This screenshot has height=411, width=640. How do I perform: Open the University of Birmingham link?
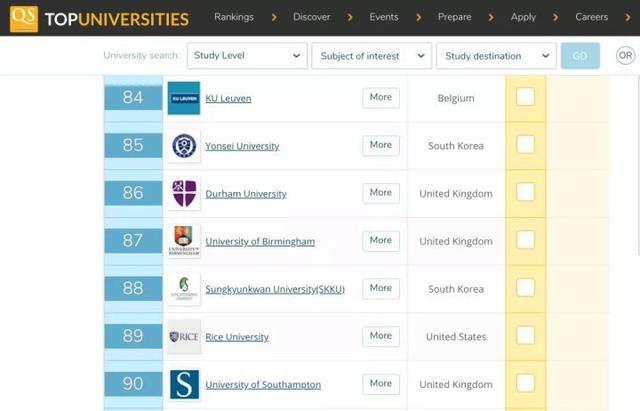(260, 242)
